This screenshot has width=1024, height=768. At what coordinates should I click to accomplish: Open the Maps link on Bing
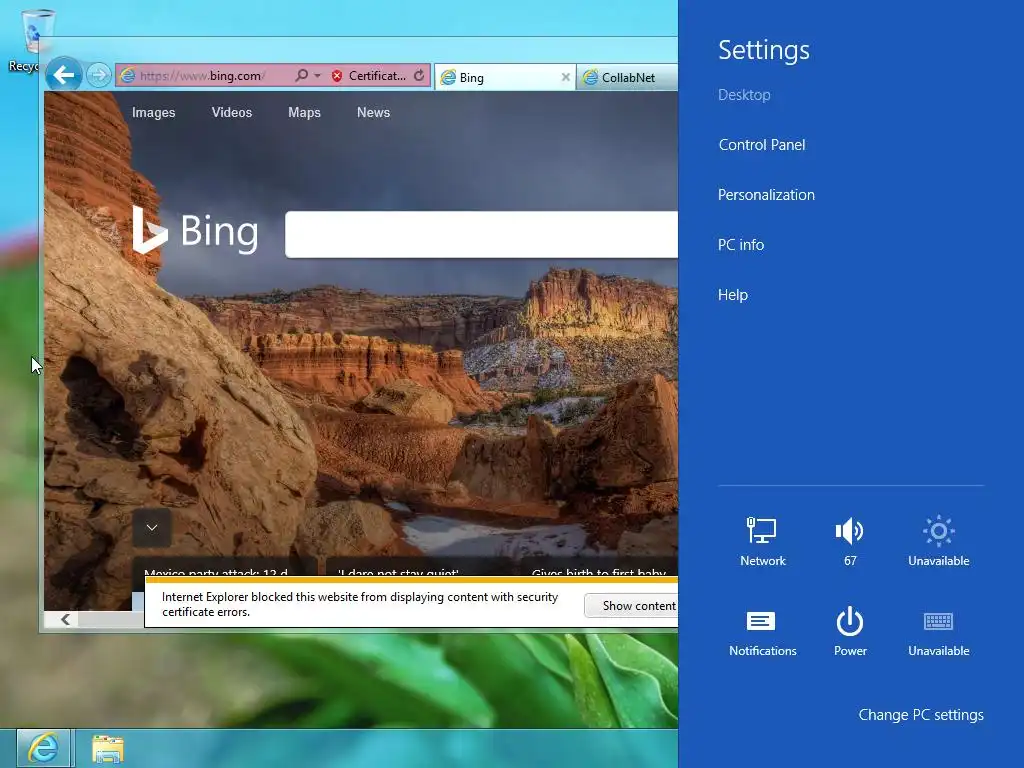[304, 112]
